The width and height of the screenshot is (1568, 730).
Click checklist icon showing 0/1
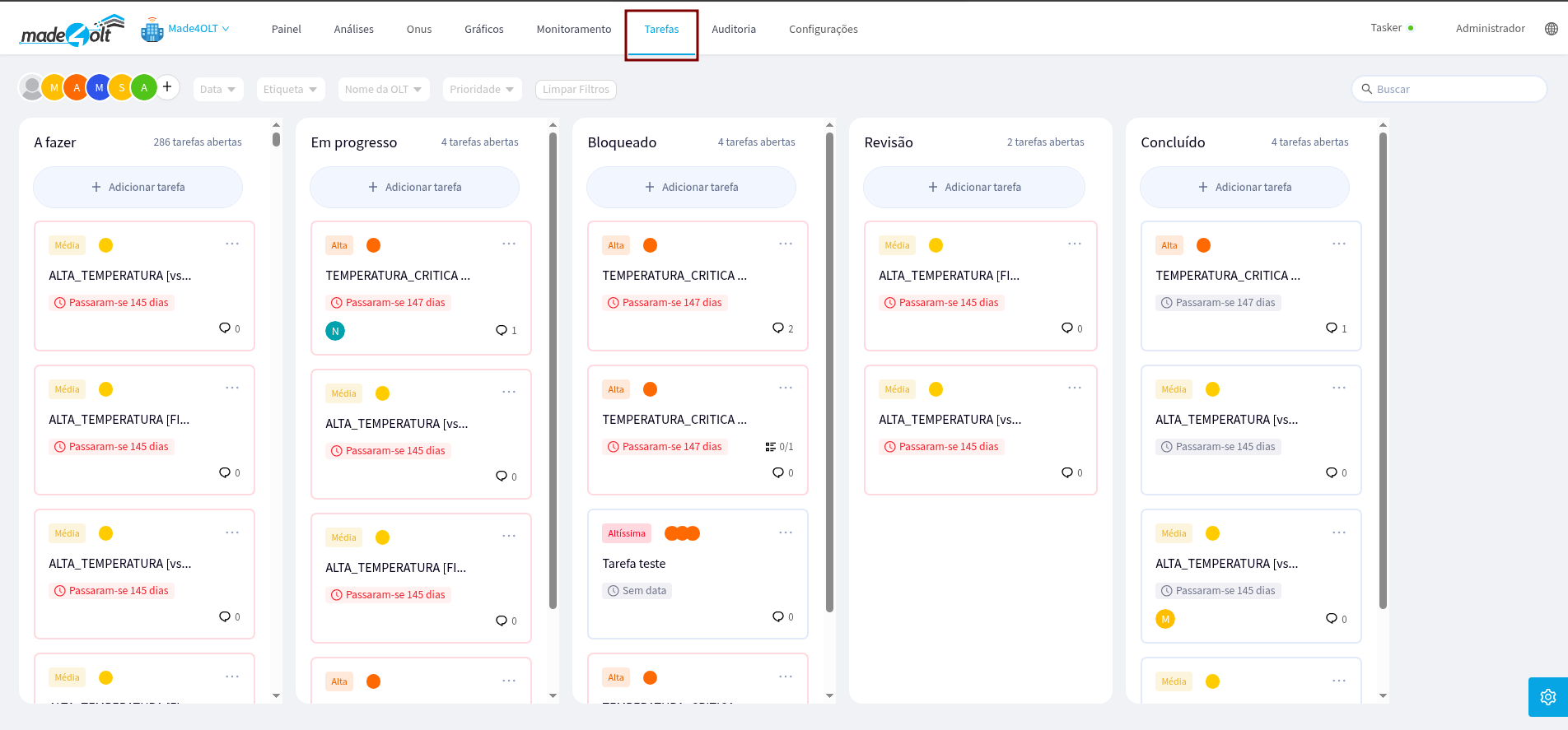(771, 447)
